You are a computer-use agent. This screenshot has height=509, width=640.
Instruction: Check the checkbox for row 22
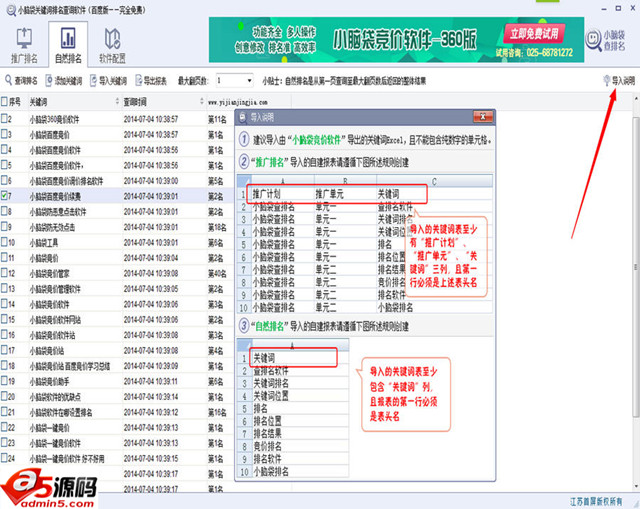(x=4, y=427)
